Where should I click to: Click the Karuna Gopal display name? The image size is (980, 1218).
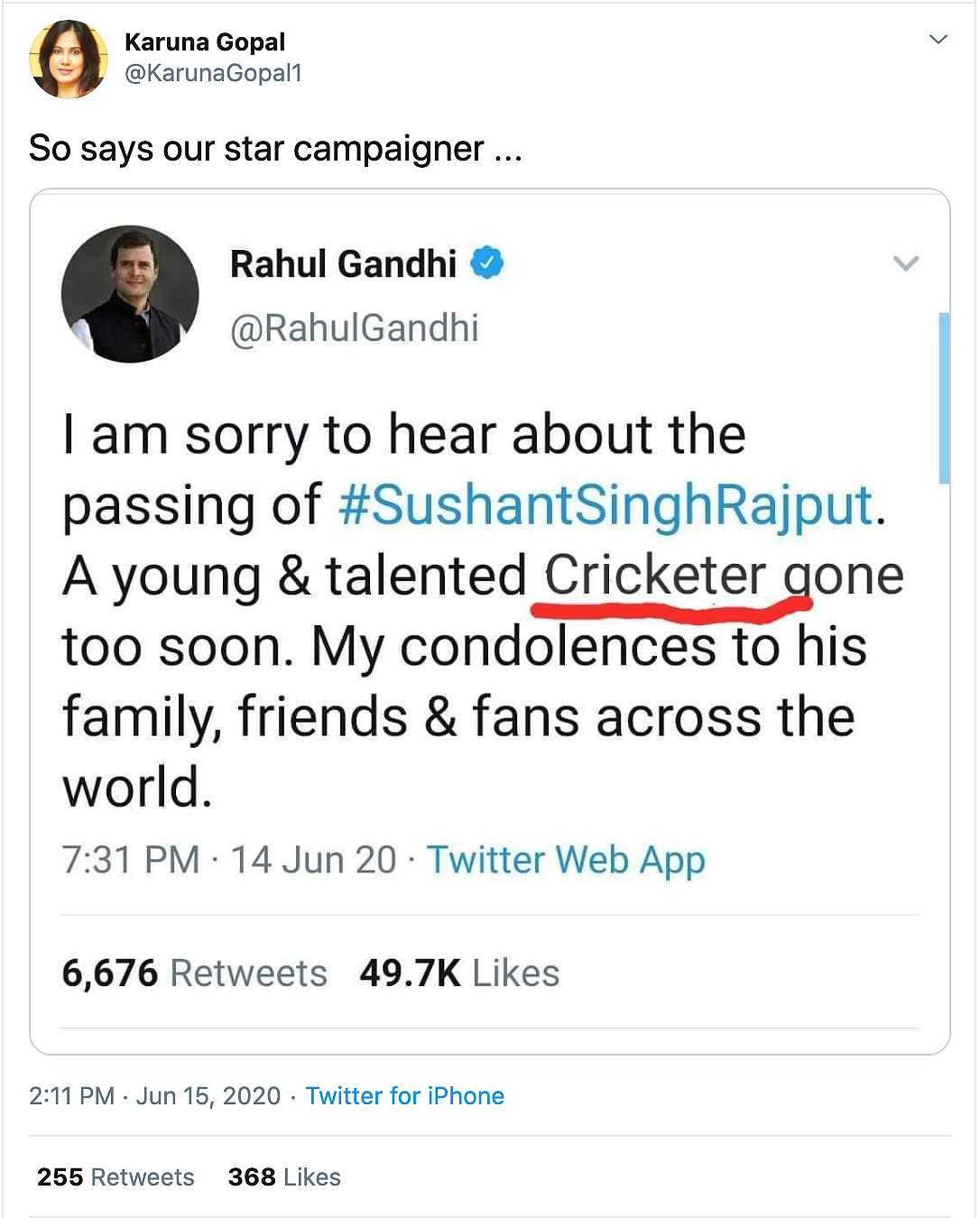(205, 42)
